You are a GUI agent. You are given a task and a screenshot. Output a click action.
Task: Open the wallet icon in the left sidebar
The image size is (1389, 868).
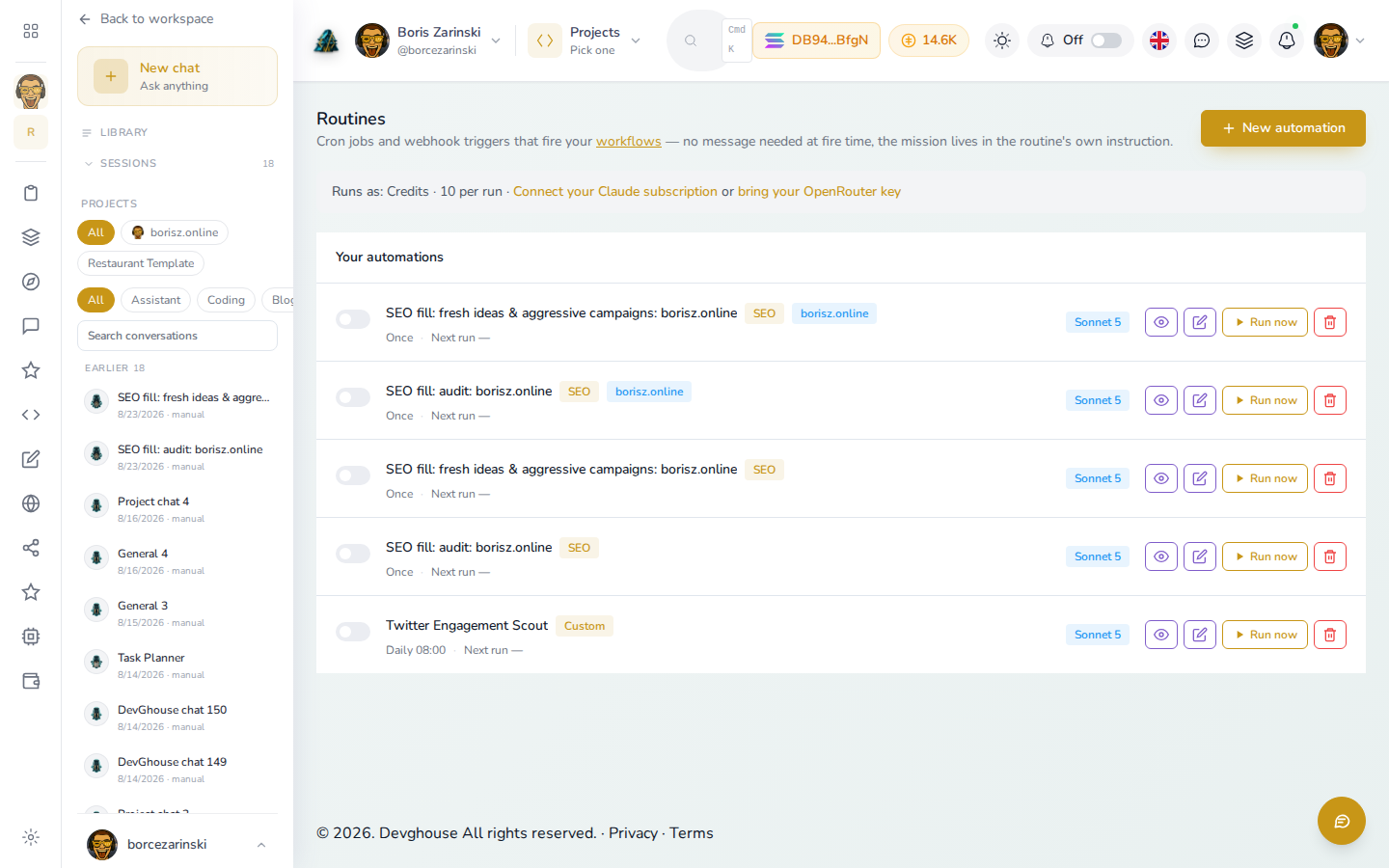[31, 681]
